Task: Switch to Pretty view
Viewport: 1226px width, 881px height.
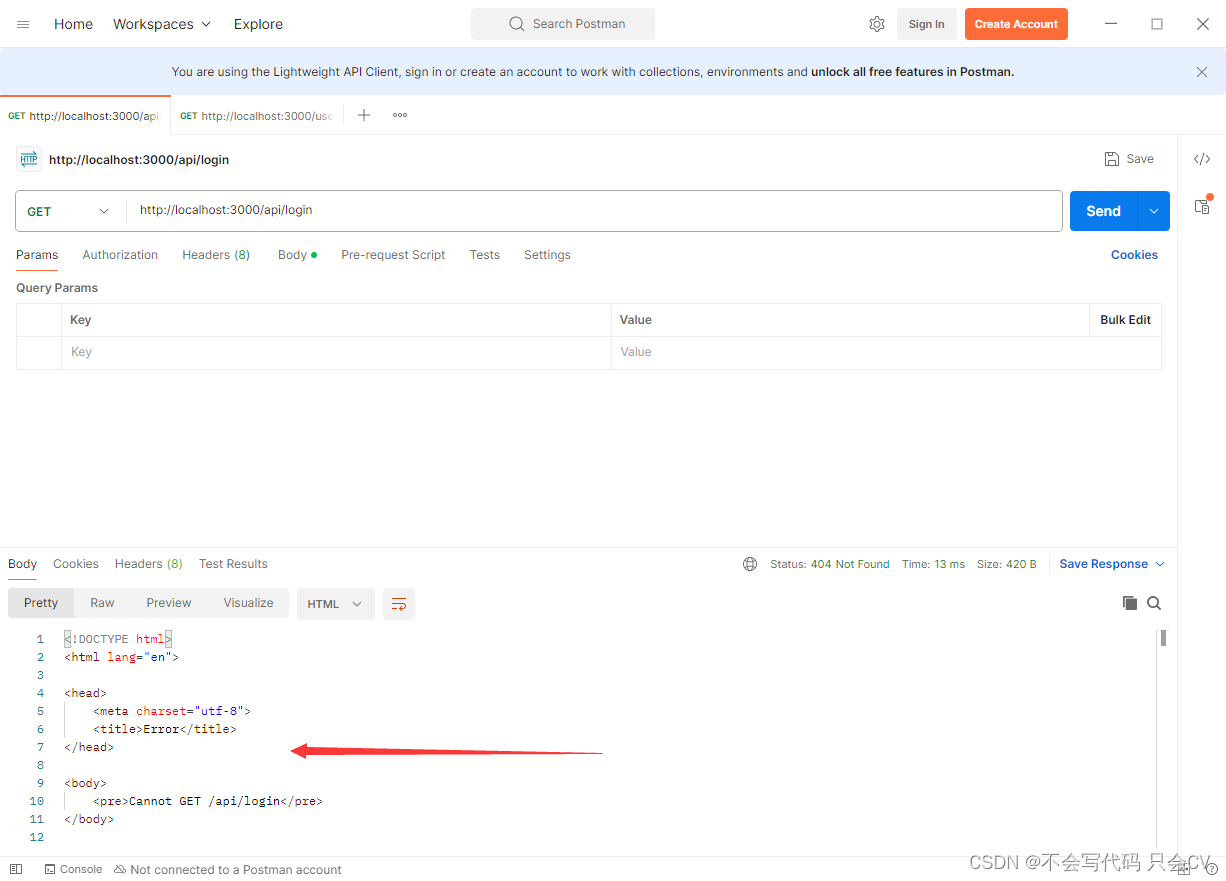Action: click(x=41, y=603)
